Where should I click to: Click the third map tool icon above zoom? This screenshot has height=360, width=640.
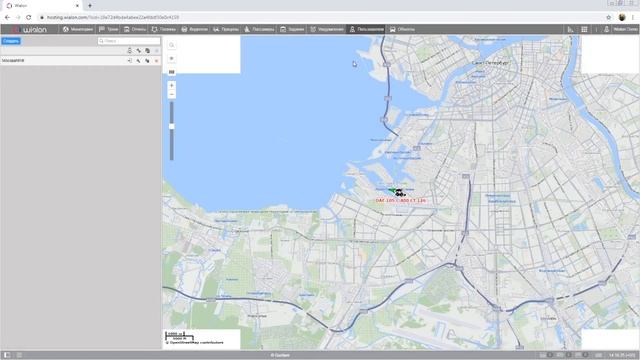[x=172, y=72]
